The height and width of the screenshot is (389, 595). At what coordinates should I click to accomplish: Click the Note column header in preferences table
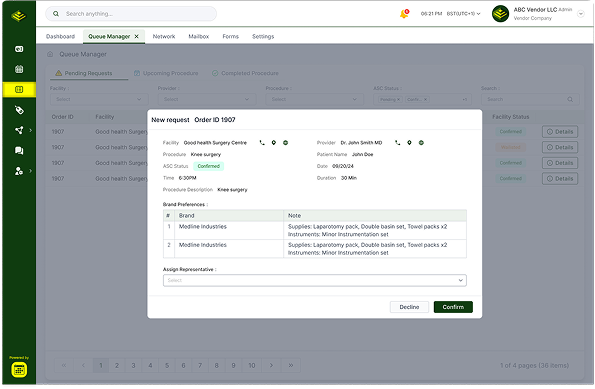click(294, 216)
